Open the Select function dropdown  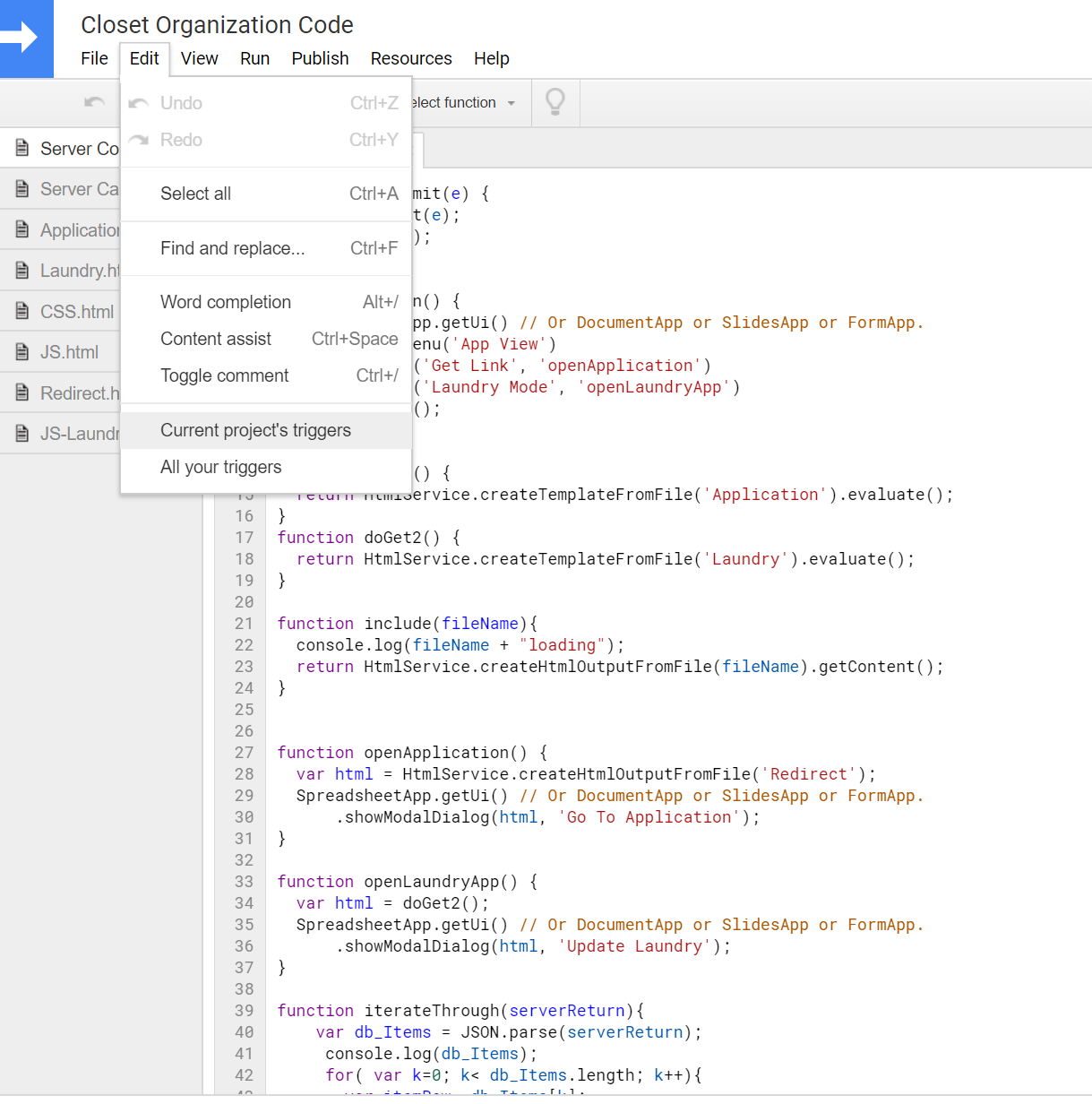[x=464, y=103]
